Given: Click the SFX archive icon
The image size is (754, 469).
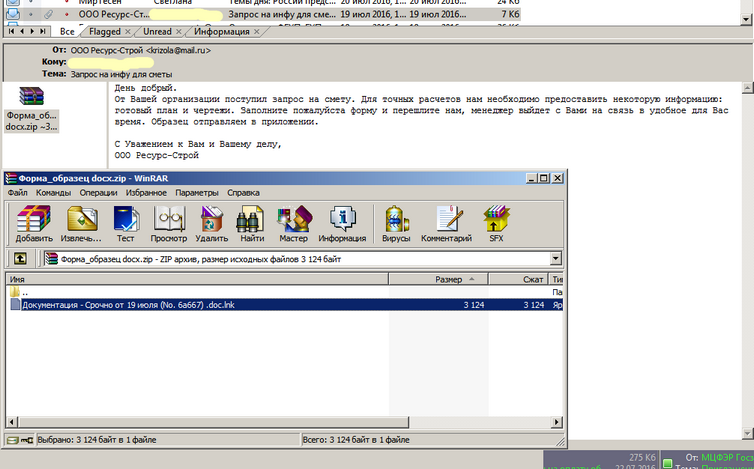Looking at the screenshot, I should pyautogui.click(x=496, y=224).
